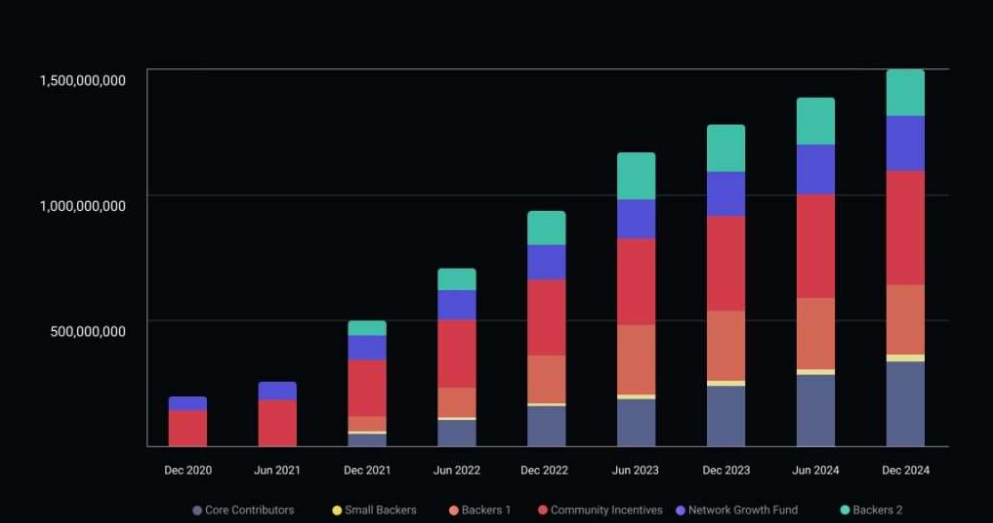
Task: Click the Dec 2020 x-axis label
Action: coord(188,470)
